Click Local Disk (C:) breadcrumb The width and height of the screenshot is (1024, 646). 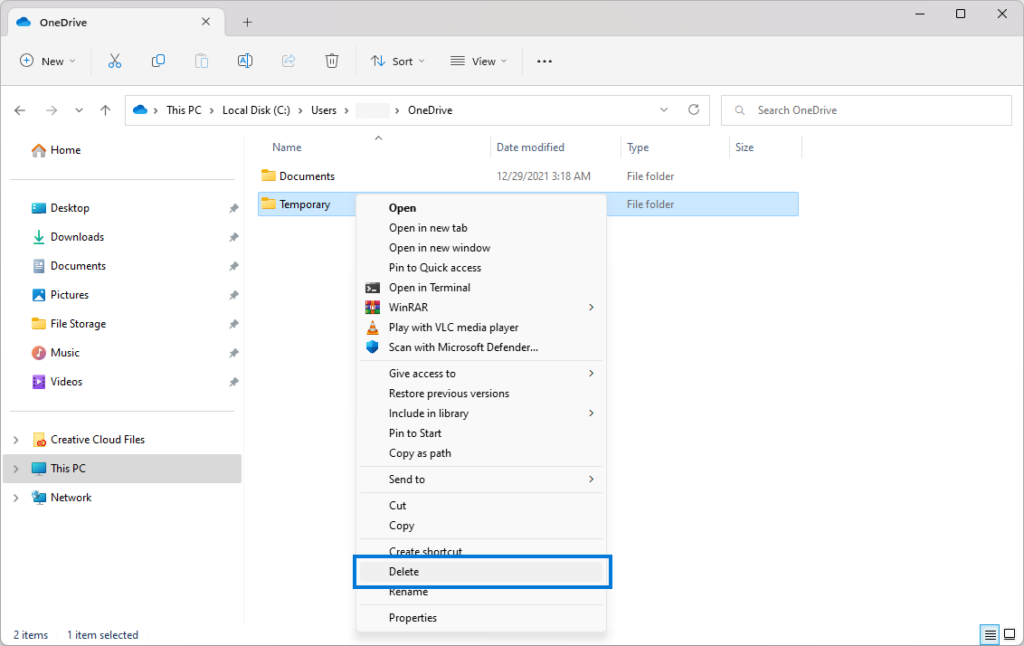(x=256, y=110)
